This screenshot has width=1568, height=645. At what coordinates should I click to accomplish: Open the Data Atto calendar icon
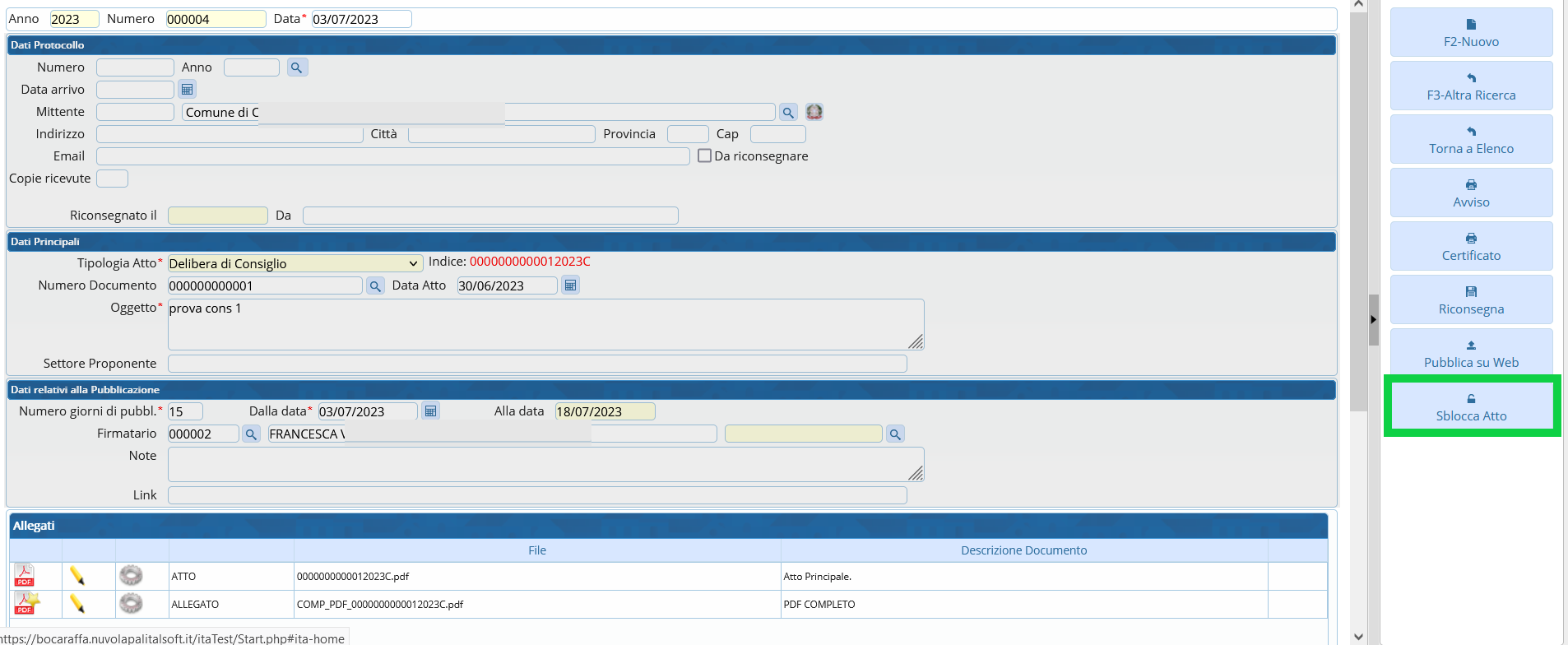coord(570,285)
